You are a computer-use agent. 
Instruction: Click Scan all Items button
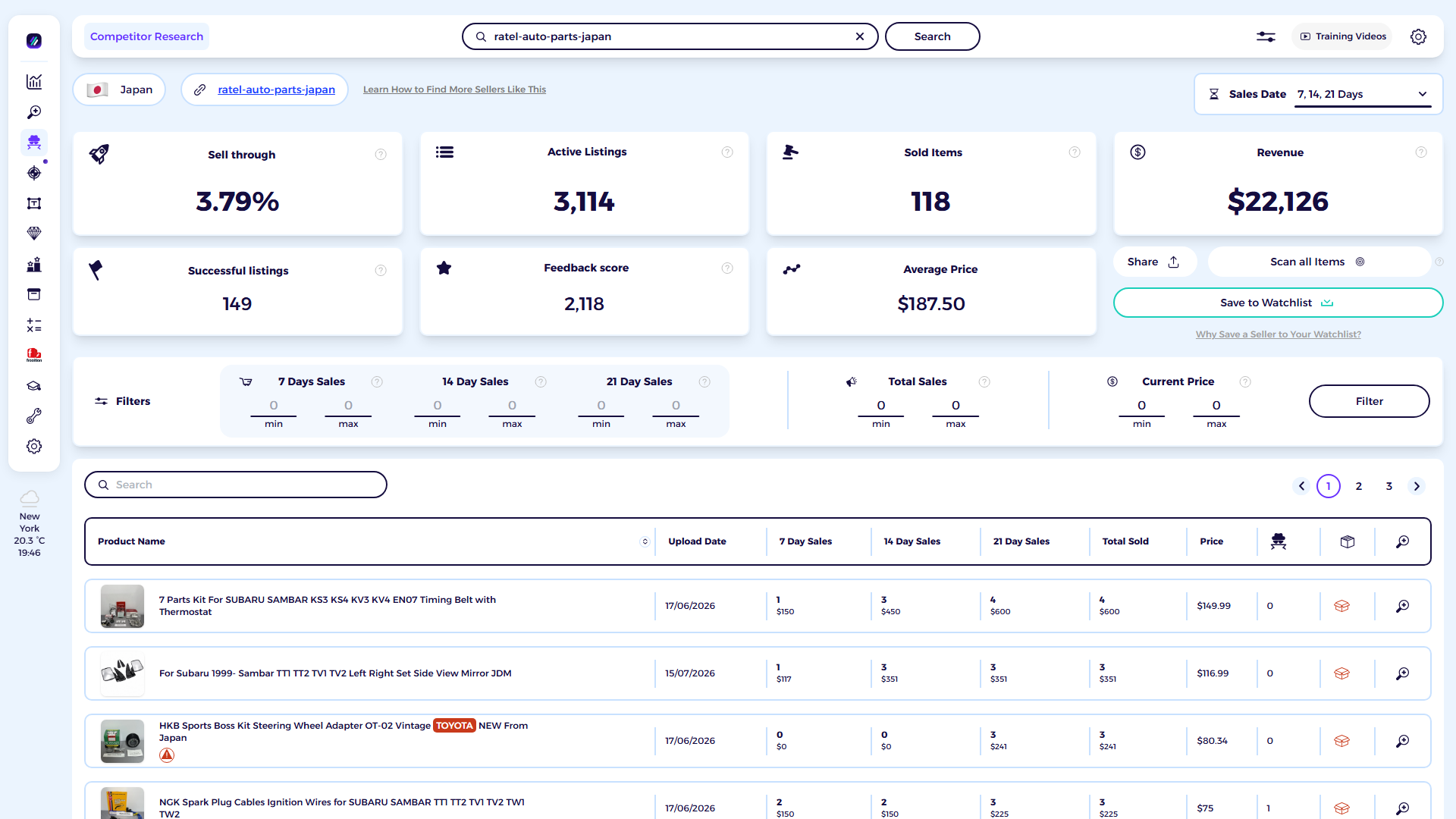[x=1318, y=262]
